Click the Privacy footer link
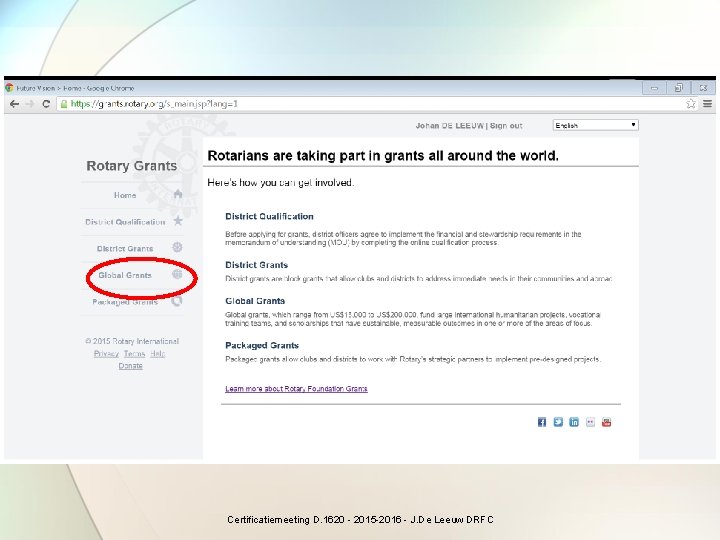Screen dimensions: 720x540 106,354
